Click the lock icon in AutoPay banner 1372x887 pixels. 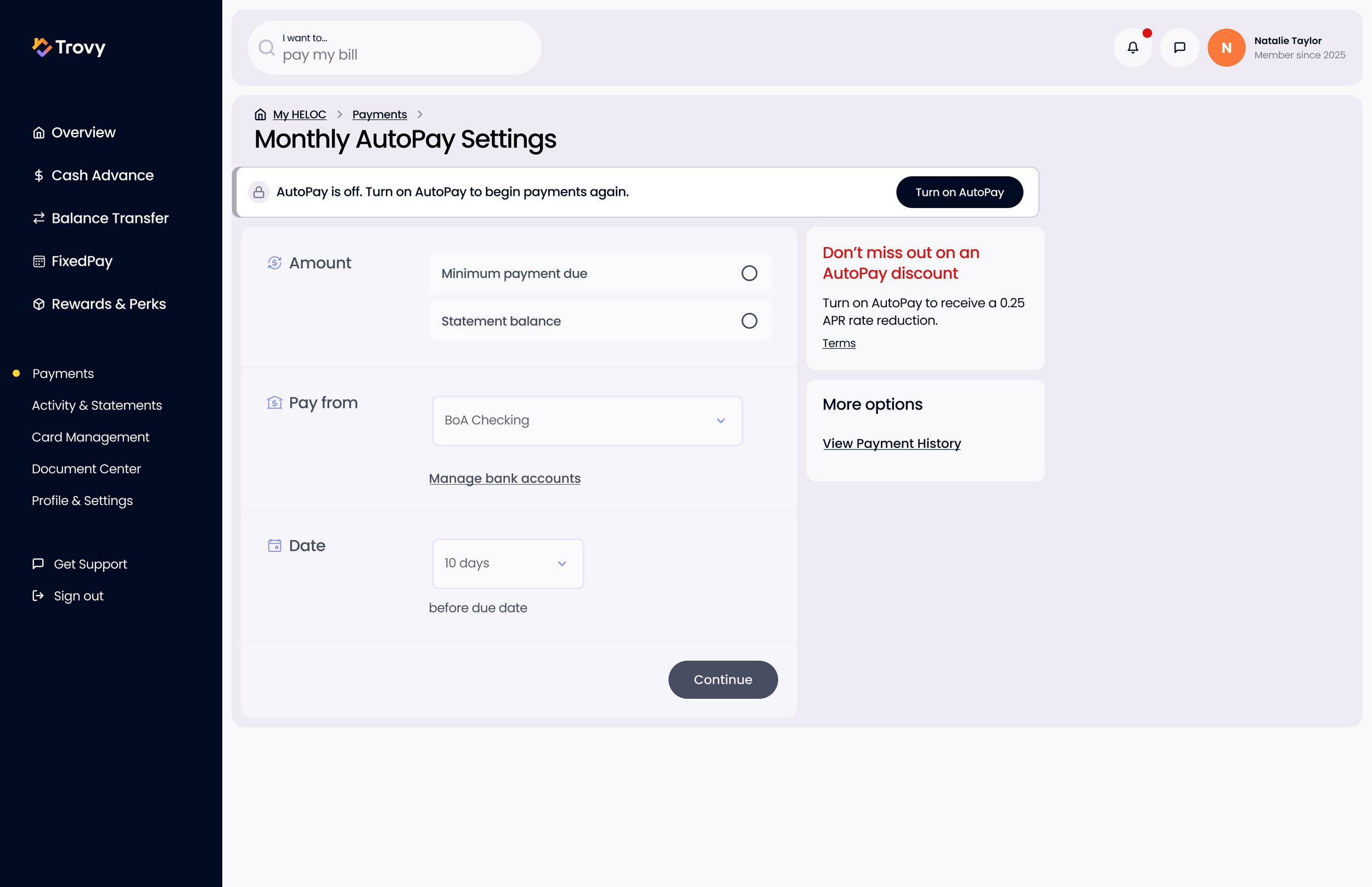coord(258,192)
